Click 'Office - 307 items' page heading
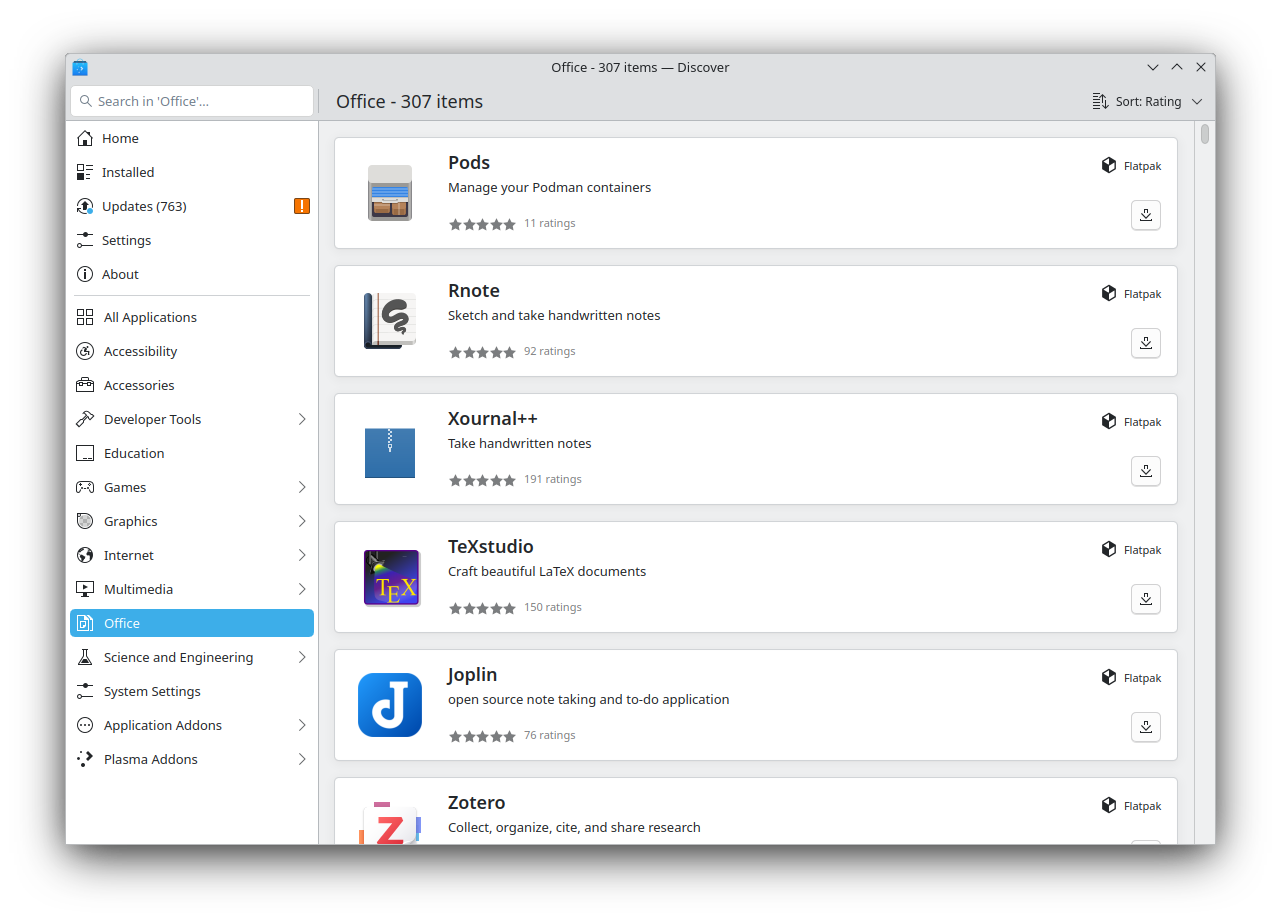This screenshot has width=1281, height=922. [409, 101]
